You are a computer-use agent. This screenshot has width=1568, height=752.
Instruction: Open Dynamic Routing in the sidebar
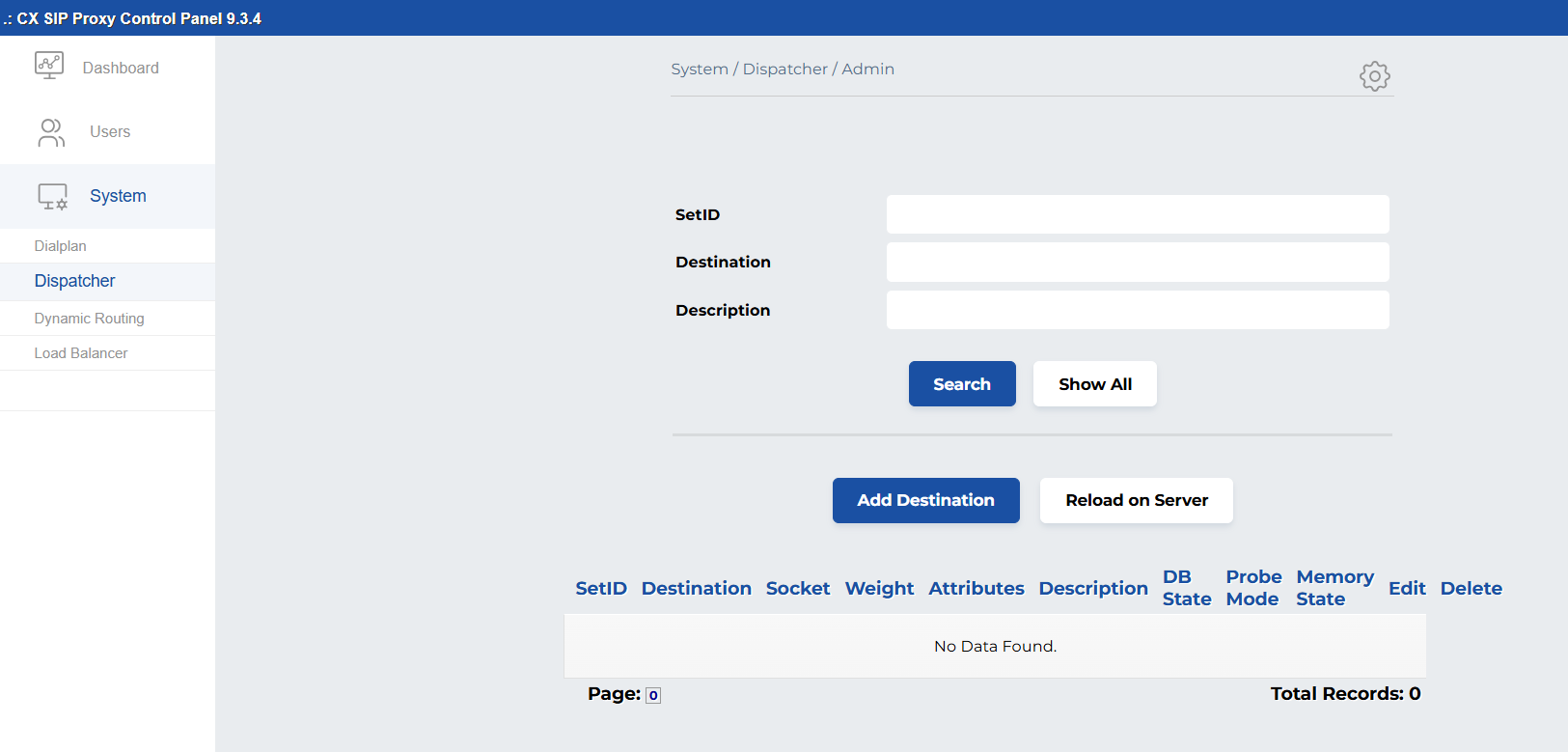(x=89, y=319)
